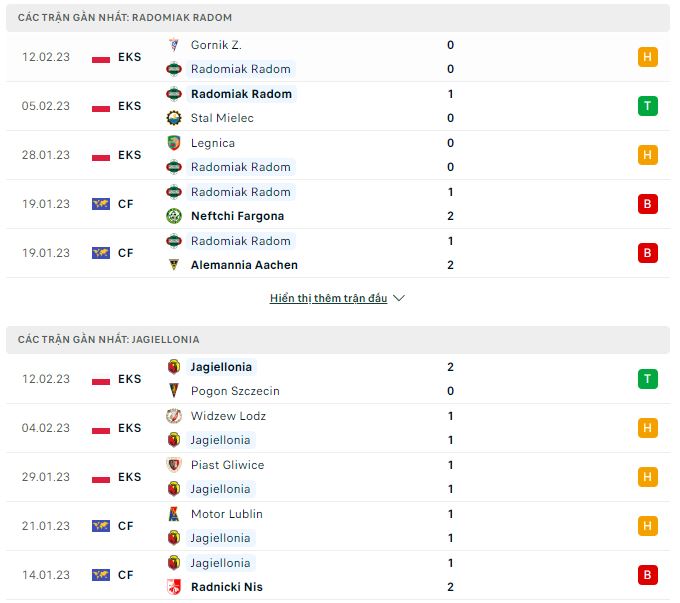Click the Gornik Z. team crest icon
The height and width of the screenshot is (603, 680).
(x=174, y=45)
